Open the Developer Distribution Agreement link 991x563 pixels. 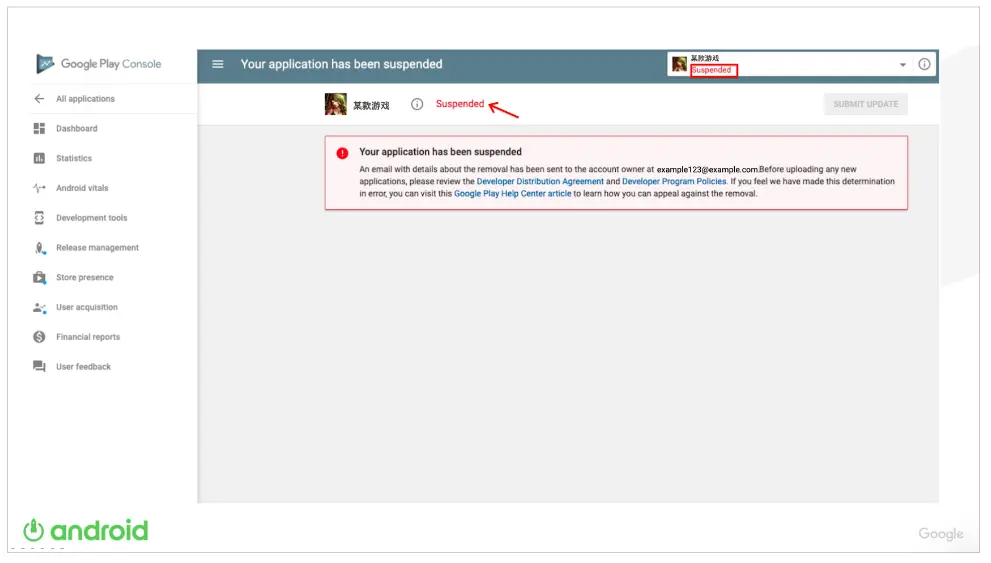click(540, 181)
